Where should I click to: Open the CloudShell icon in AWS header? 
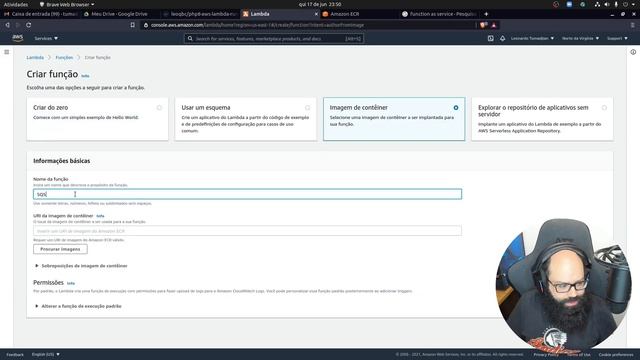[x=491, y=38]
